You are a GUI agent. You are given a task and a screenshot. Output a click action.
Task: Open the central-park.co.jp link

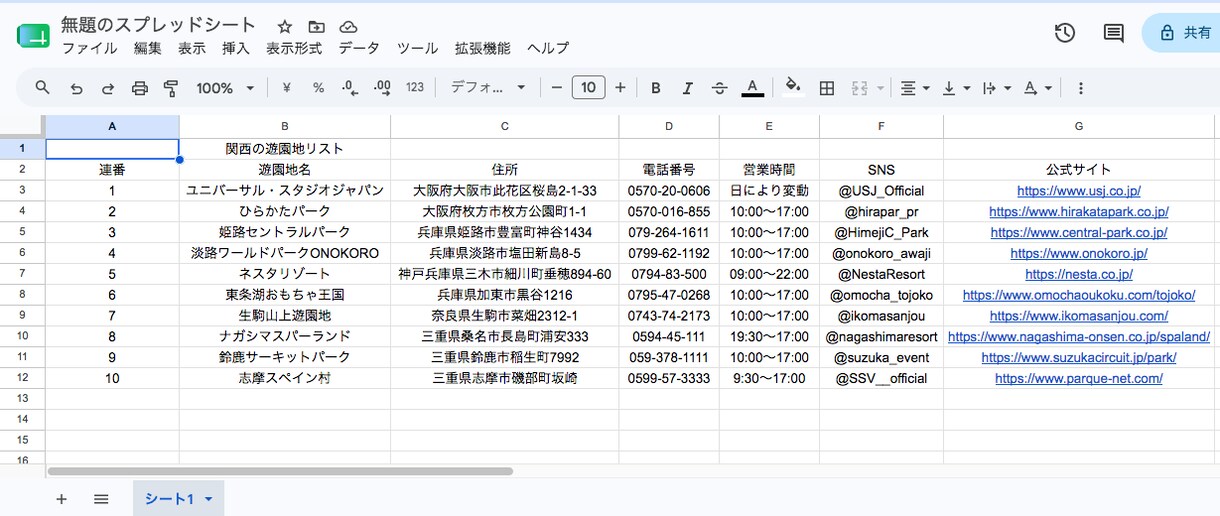pyautogui.click(x=1079, y=232)
